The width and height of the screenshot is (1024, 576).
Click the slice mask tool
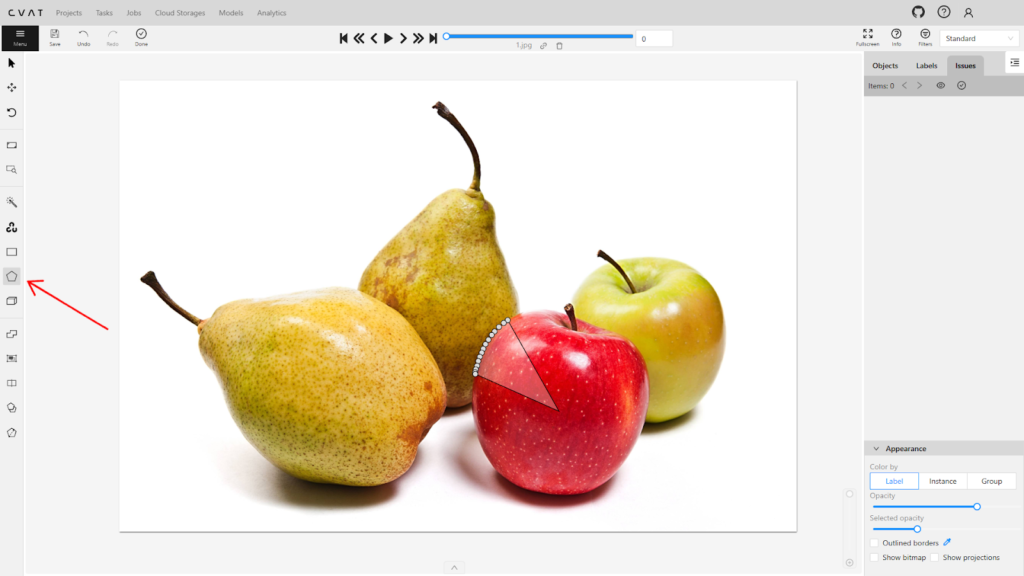tap(12, 432)
